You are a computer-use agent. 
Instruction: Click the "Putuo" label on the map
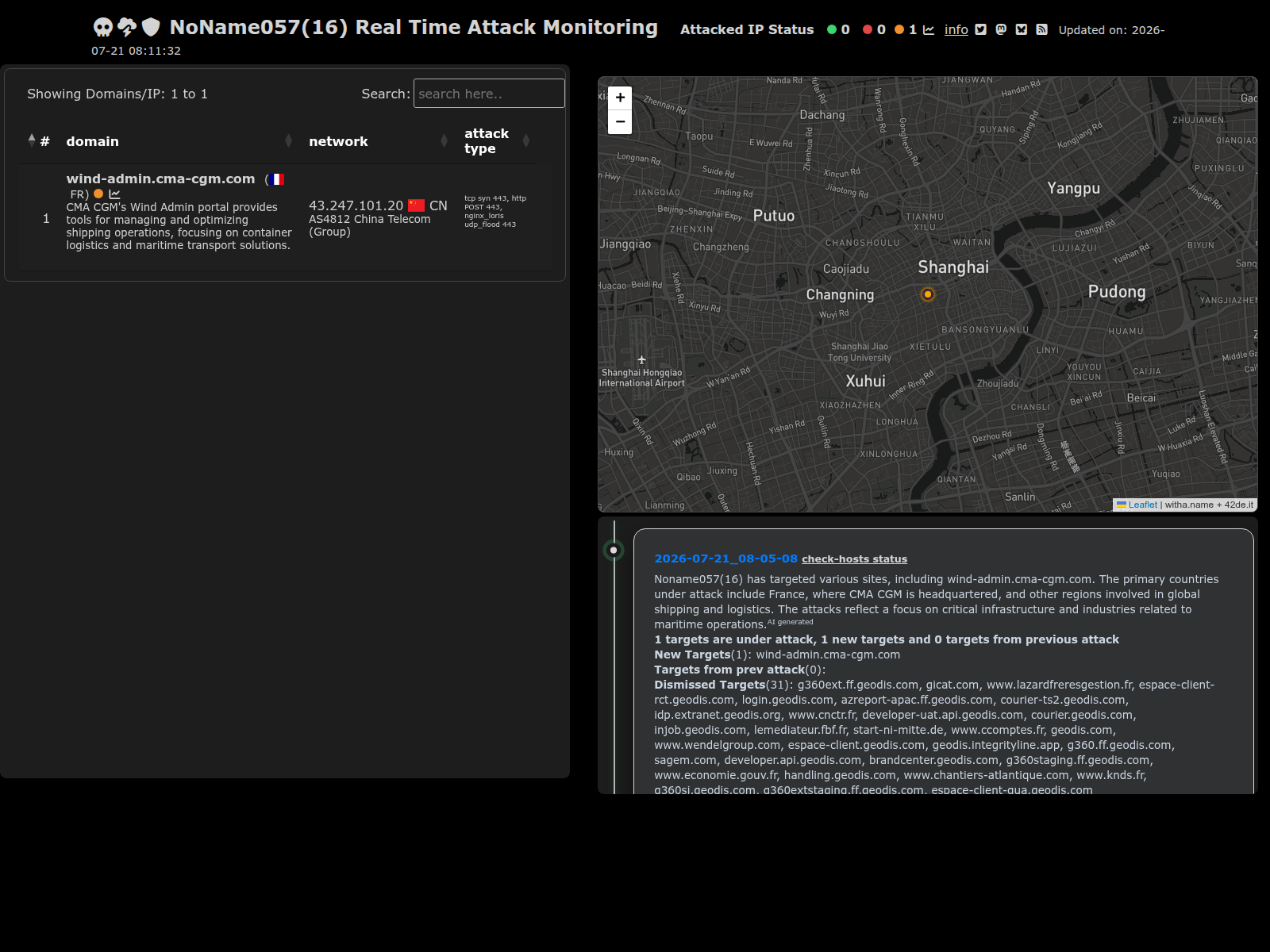774,216
